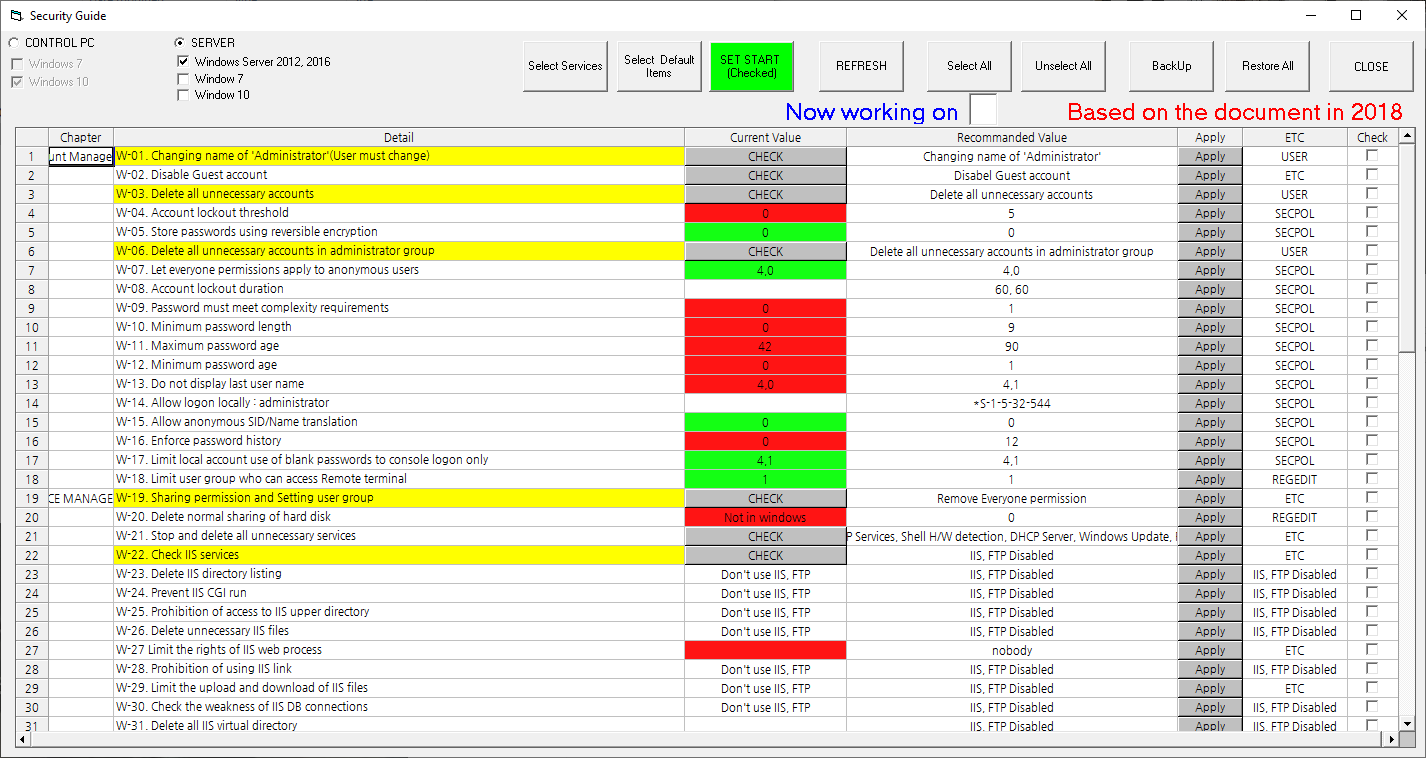Click CHECK button for W-06 administrator group

pos(765,251)
